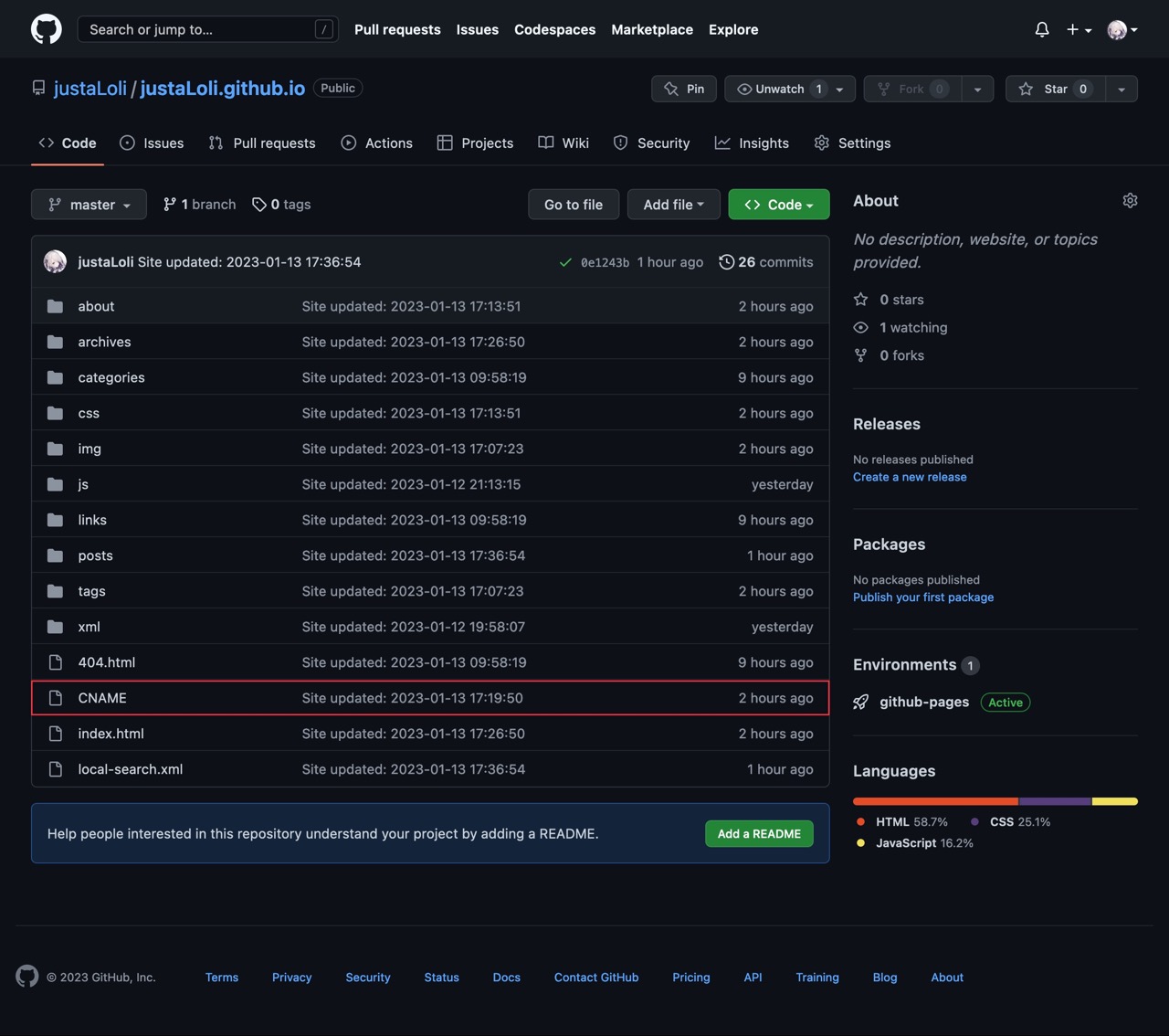This screenshot has width=1169, height=1036.
Task: Open the archives folder icon
Action: click(x=55, y=342)
